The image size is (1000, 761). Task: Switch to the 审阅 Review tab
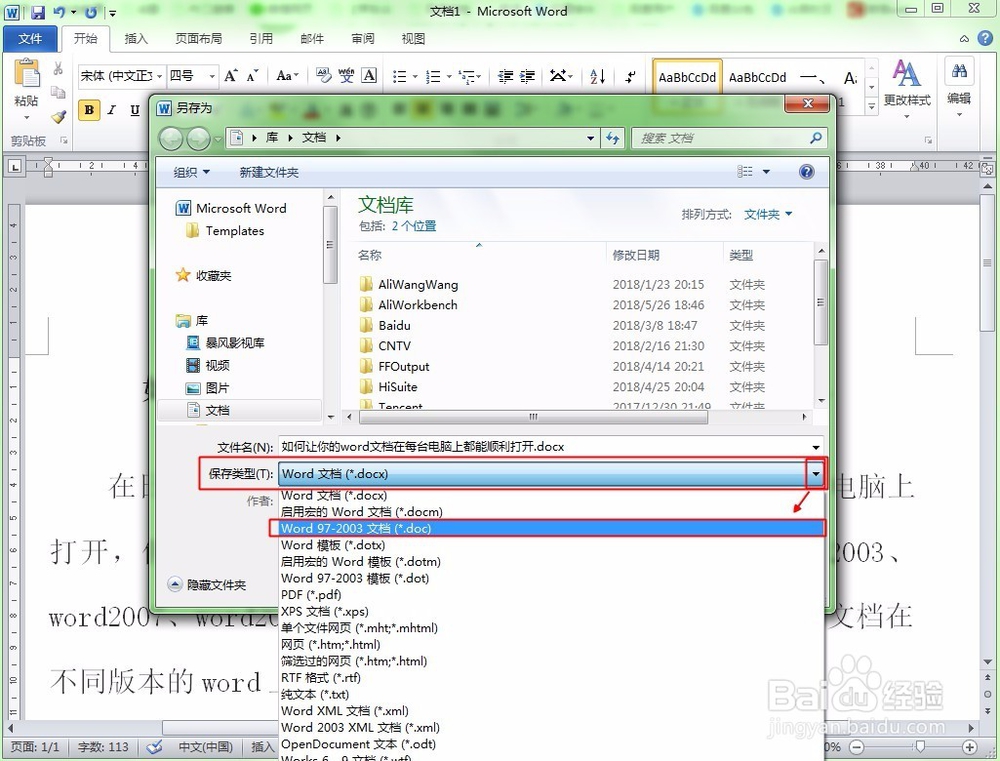pyautogui.click(x=363, y=39)
